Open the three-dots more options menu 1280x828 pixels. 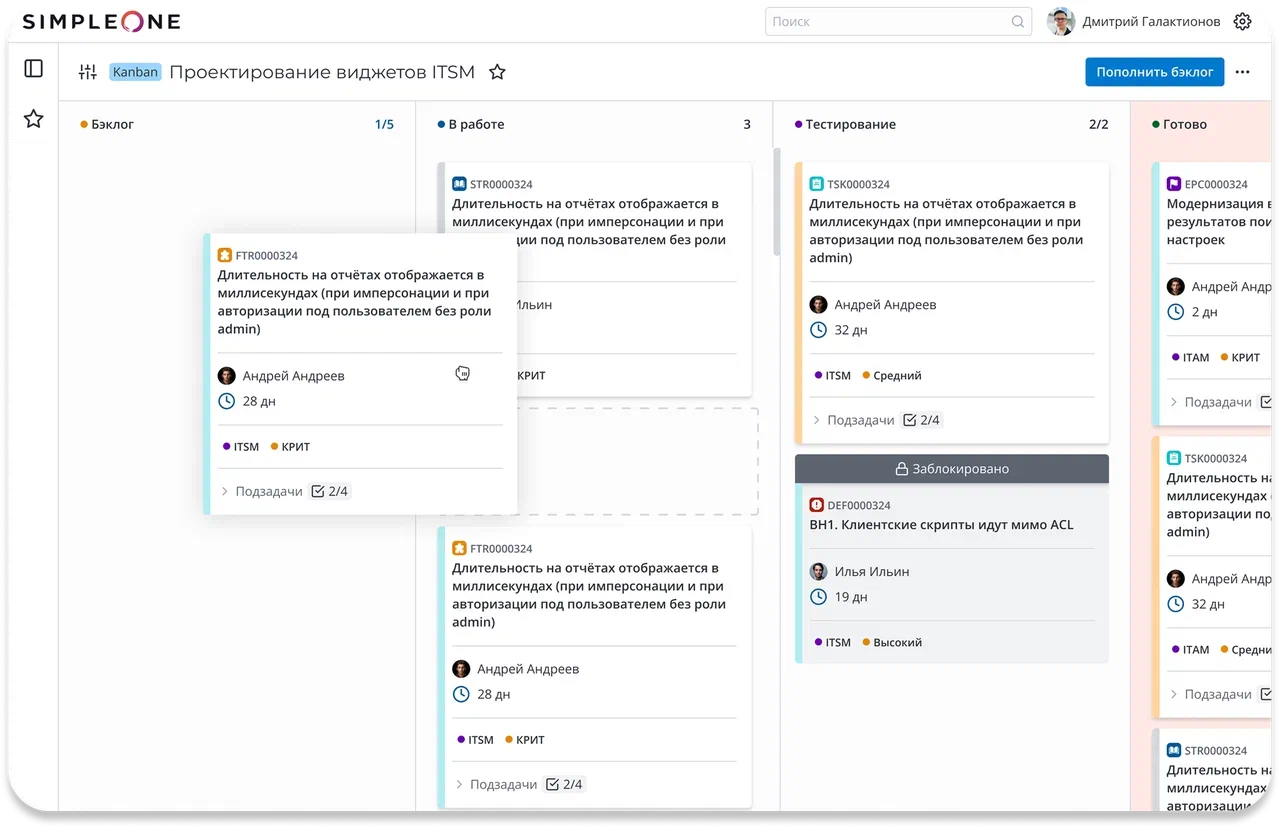click(1242, 72)
